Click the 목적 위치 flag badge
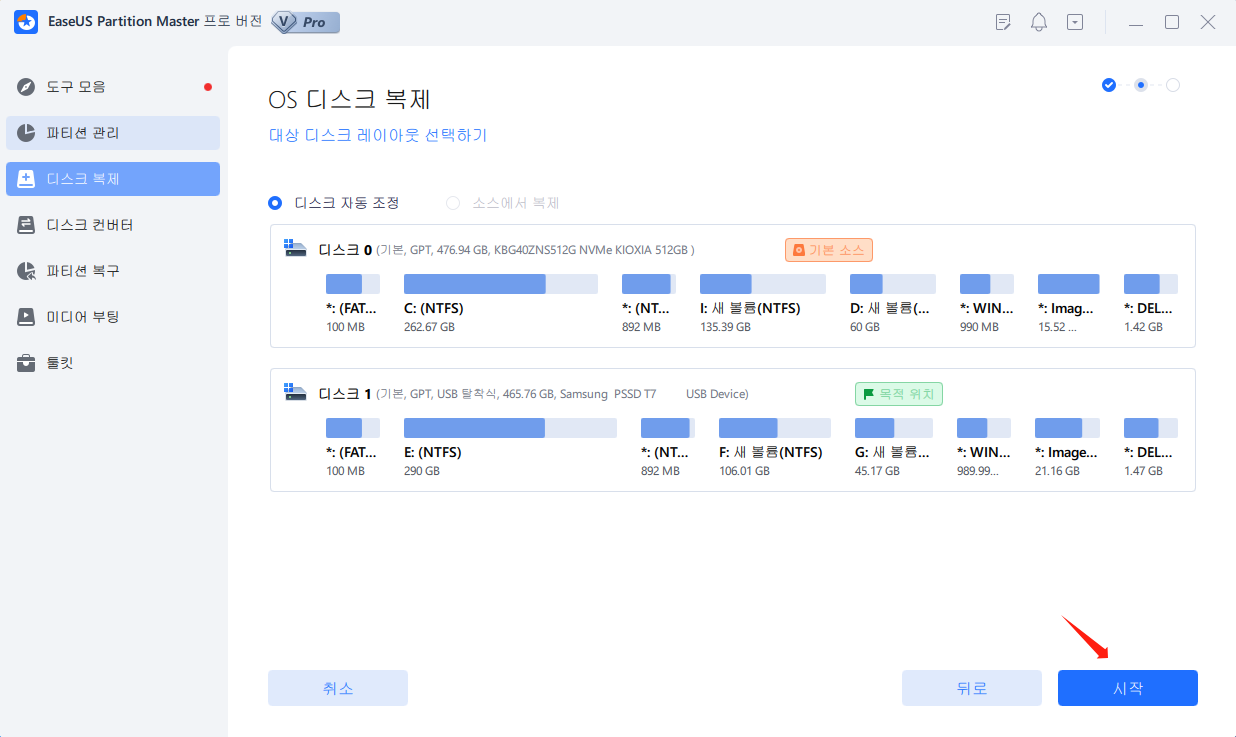Screen dimensions: 1236x737 coord(899,394)
